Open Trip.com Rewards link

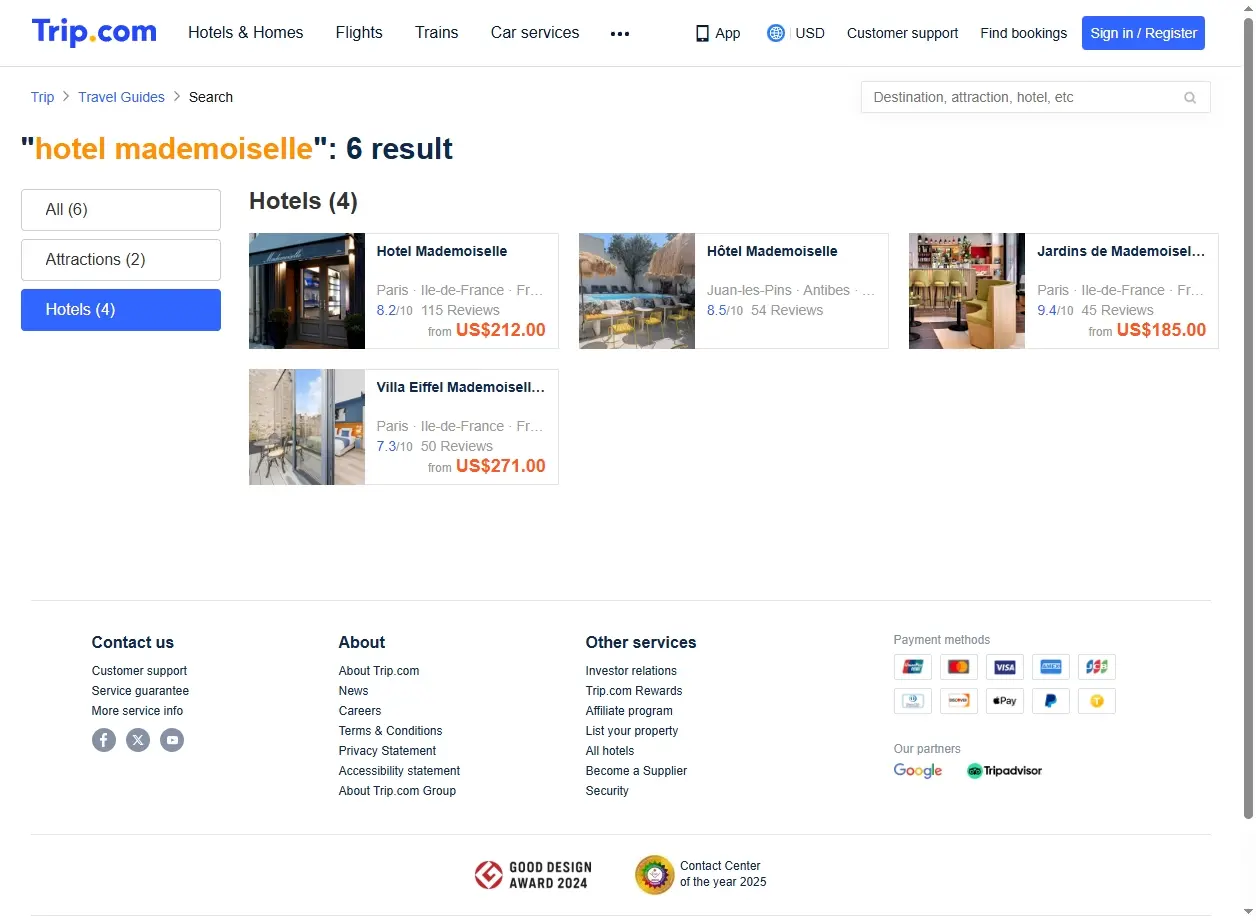click(x=634, y=691)
